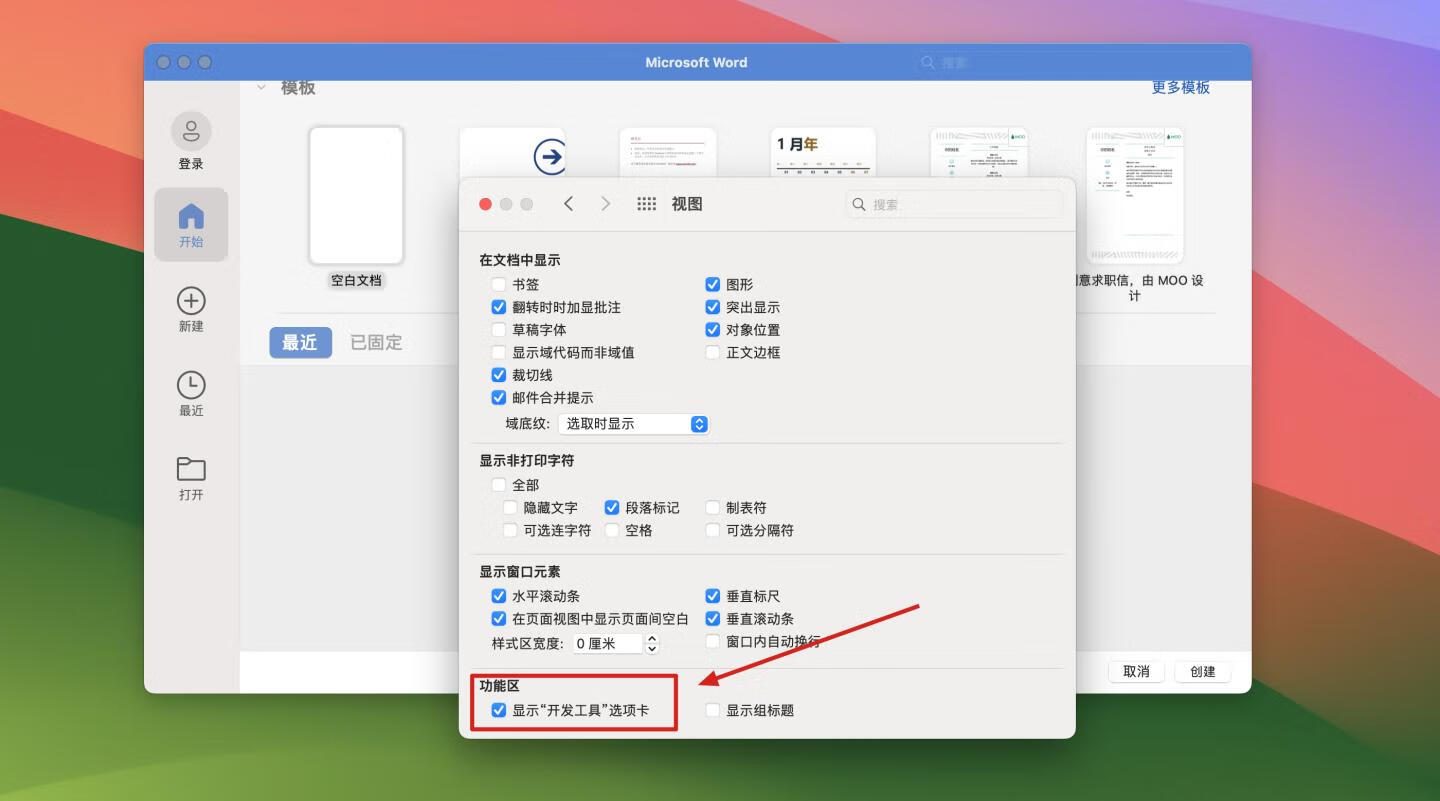The image size is (1440, 801).
Task: Click the 样式区宽度 stepper arrows
Action: point(652,644)
